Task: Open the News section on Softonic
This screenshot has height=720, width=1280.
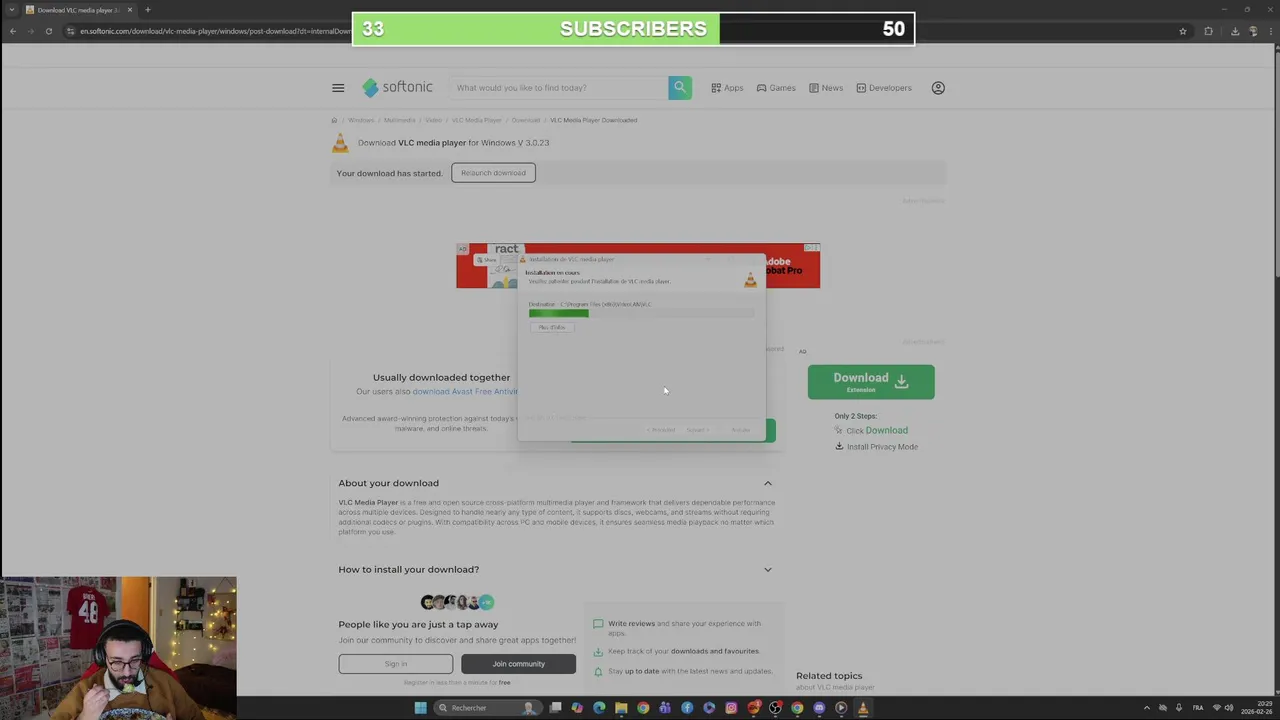Action: [x=826, y=88]
